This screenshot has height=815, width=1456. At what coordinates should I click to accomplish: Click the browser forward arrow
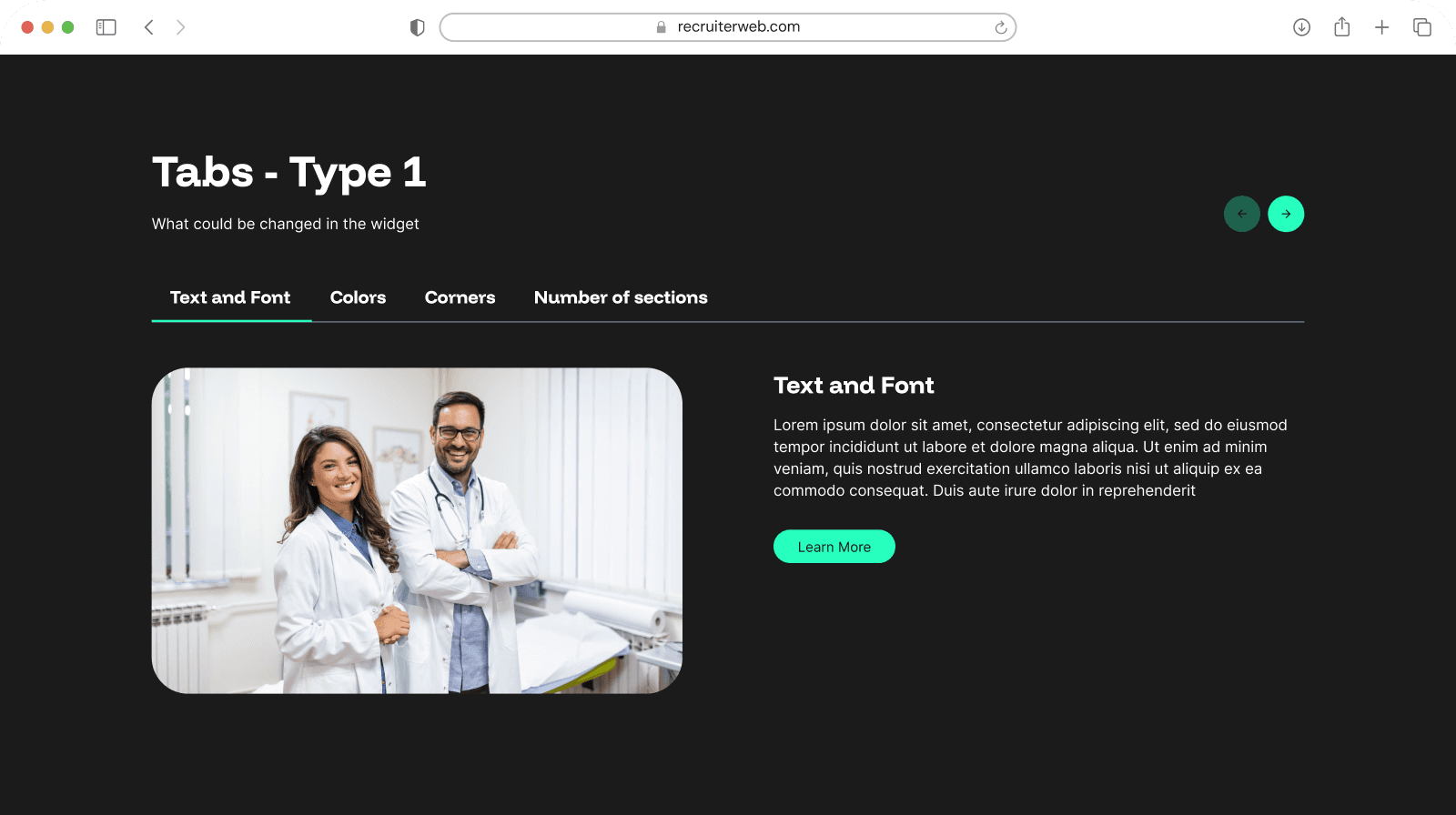click(180, 27)
